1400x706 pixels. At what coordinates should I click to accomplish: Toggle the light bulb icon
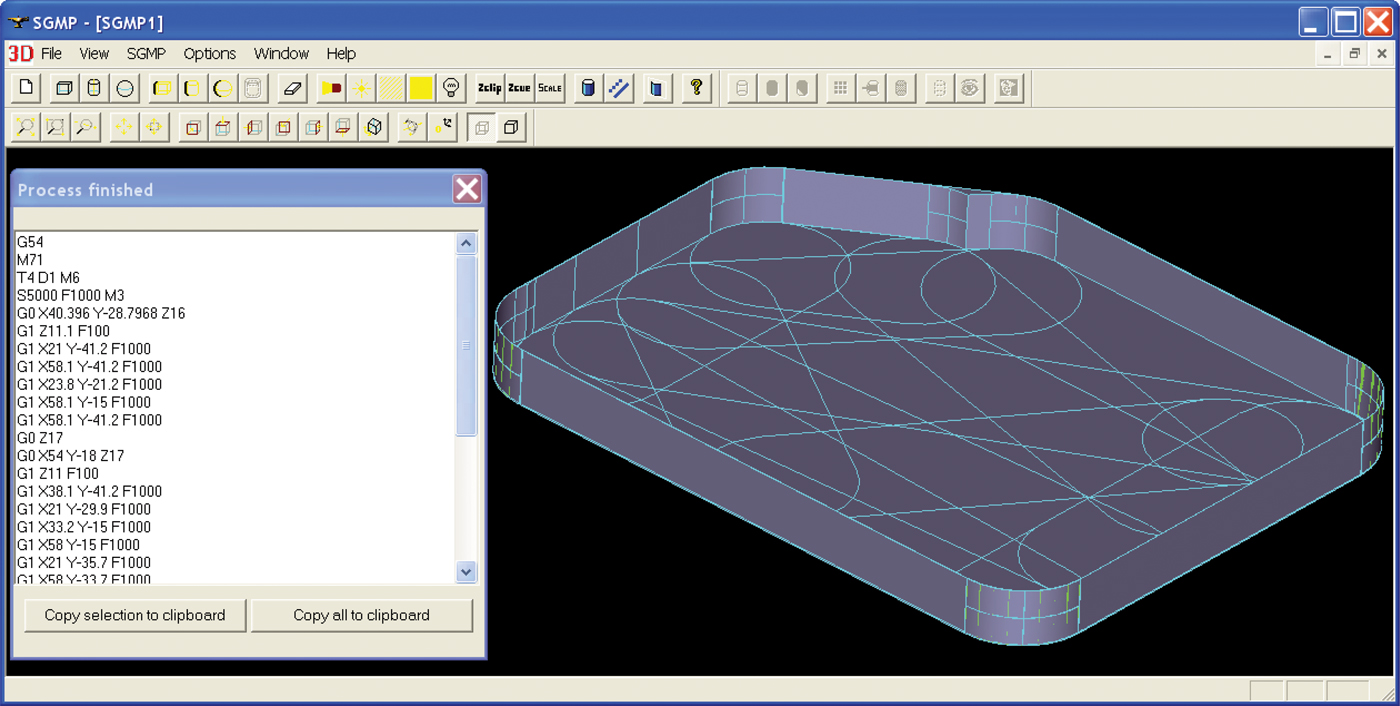[x=451, y=88]
